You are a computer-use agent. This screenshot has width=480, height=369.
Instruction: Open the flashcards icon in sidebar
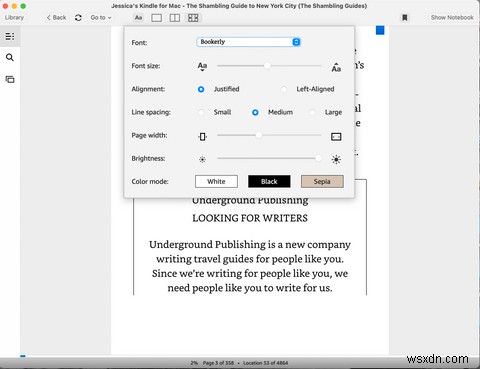(10, 79)
